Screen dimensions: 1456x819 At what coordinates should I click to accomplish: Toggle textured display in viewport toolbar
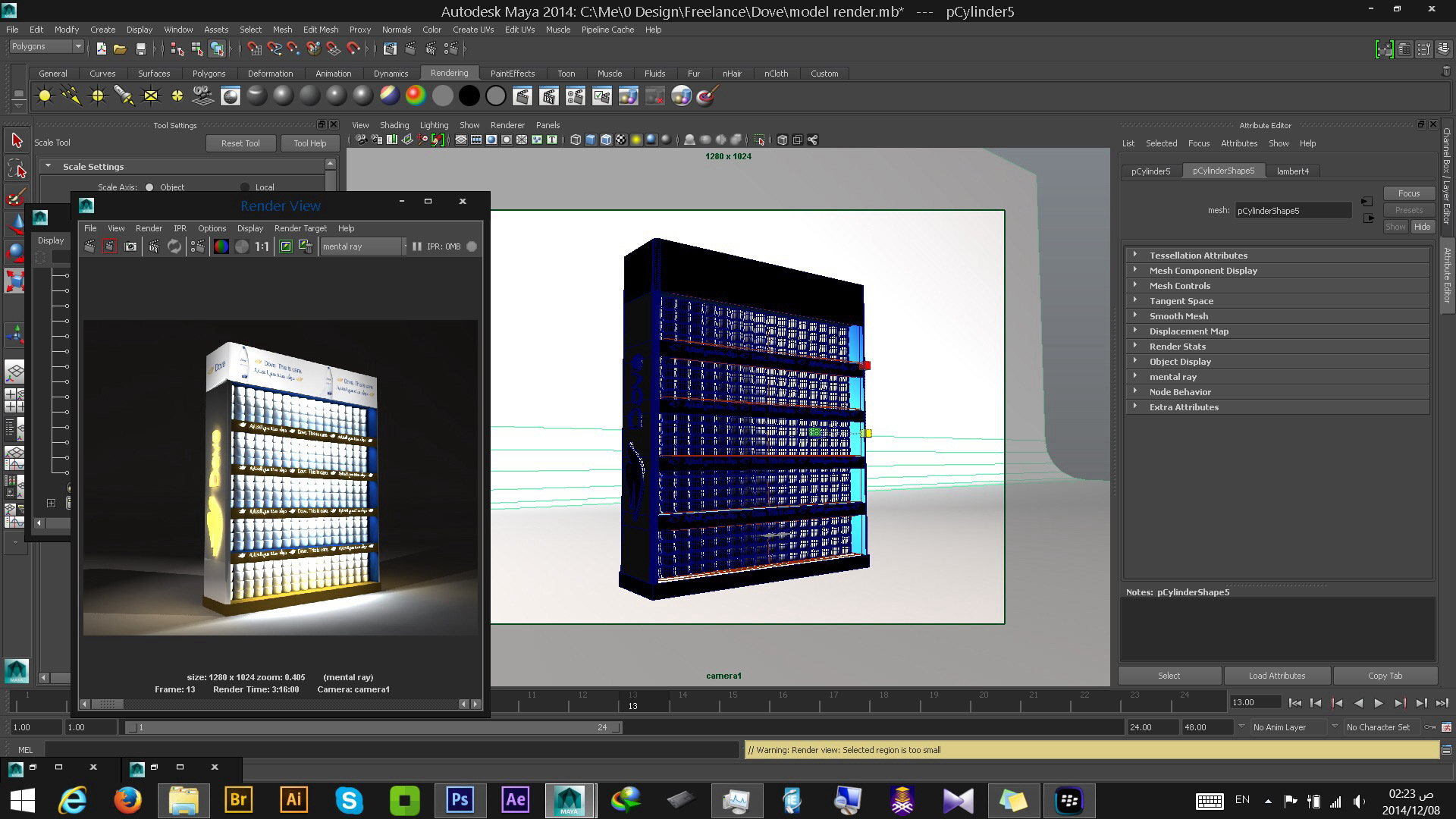tap(620, 140)
